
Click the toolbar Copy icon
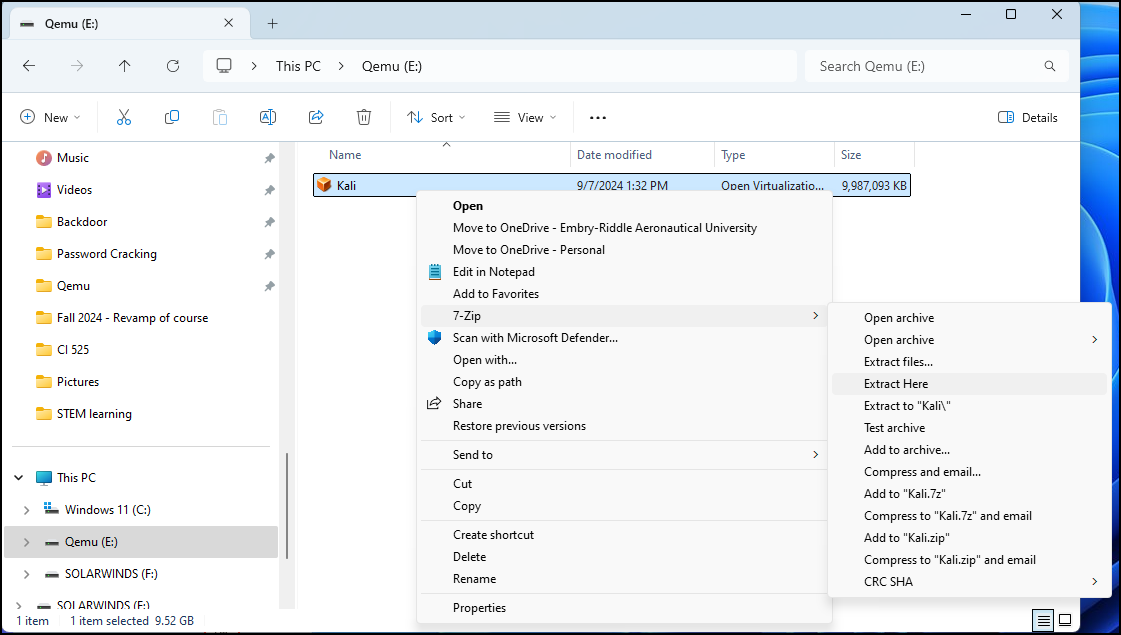[x=172, y=117]
